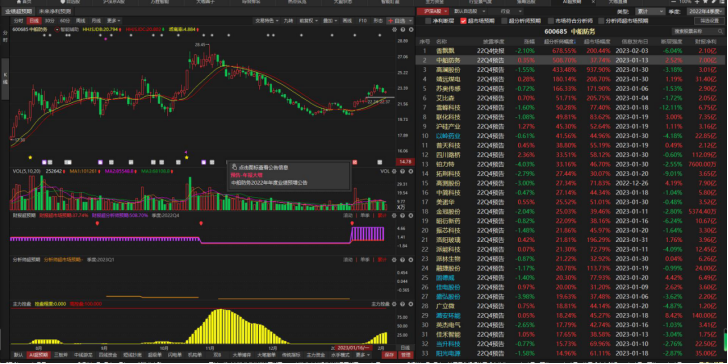Open main chart settings gear icon
Viewport: 728px width, 364px height.
pos(394,29)
